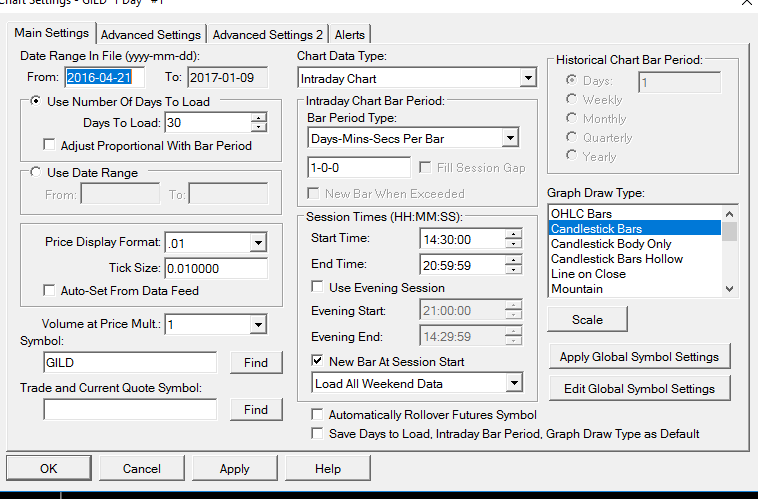Click the Apply button

tap(234, 468)
